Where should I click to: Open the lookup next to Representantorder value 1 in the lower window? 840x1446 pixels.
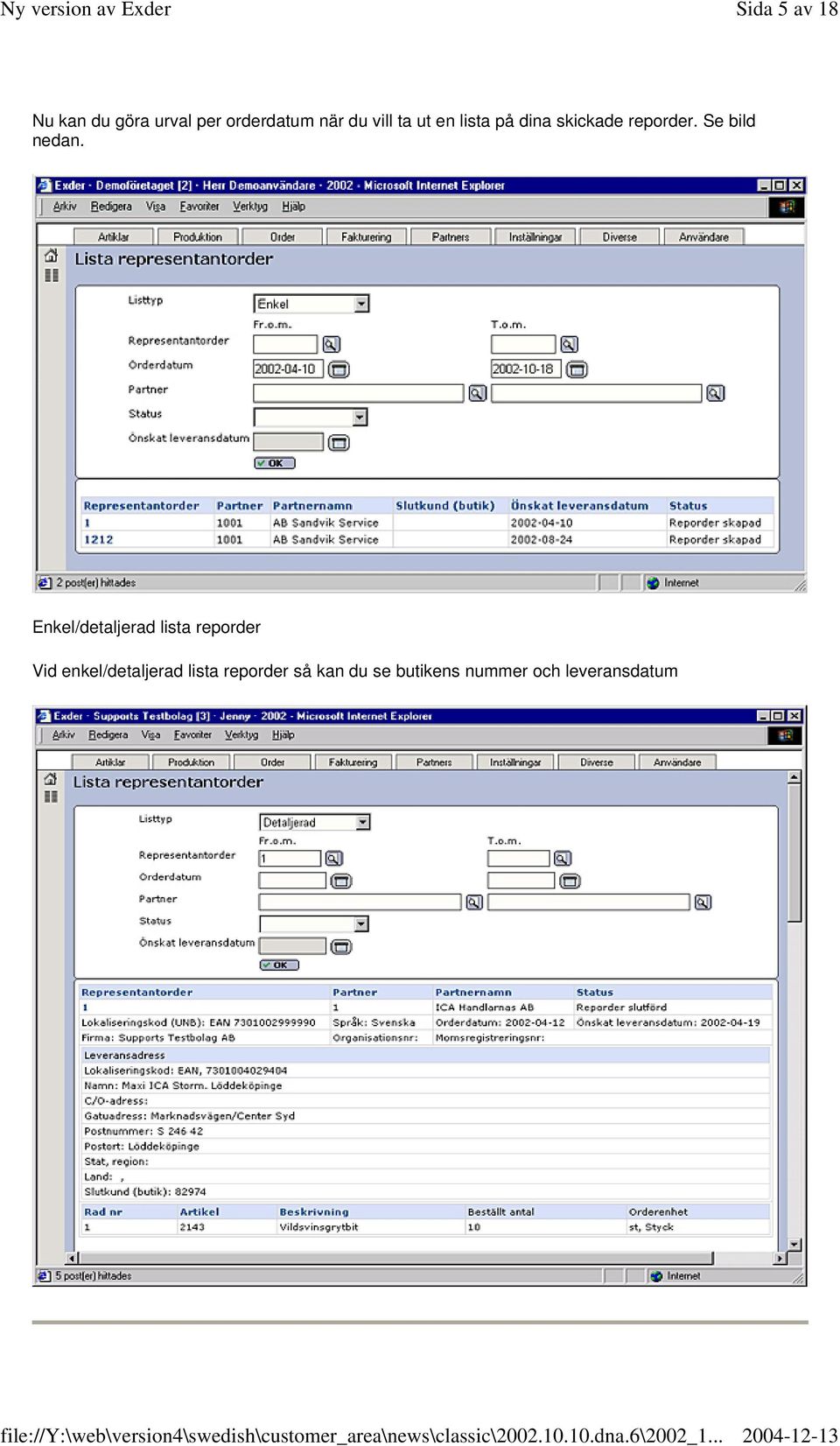click(334, 859)
